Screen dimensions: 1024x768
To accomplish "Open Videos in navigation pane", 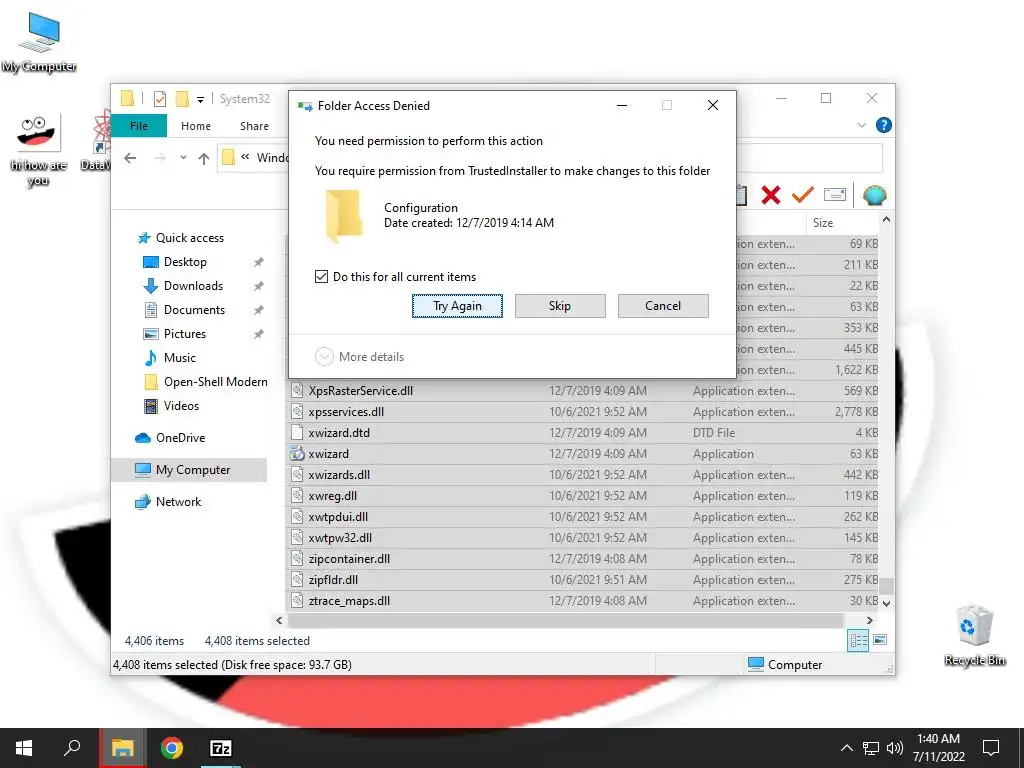I will pyautogui.click(x=181, y=406).
